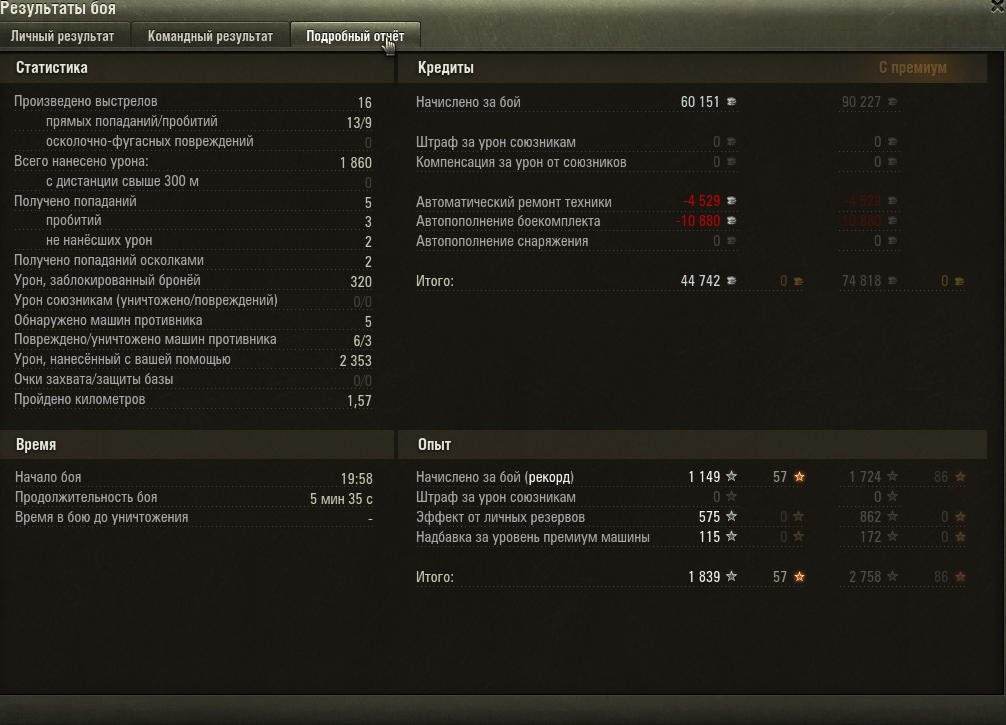The image size is (1006, 725).
Task: Switch to the Личный результат tab
Action: pos(63,36)
